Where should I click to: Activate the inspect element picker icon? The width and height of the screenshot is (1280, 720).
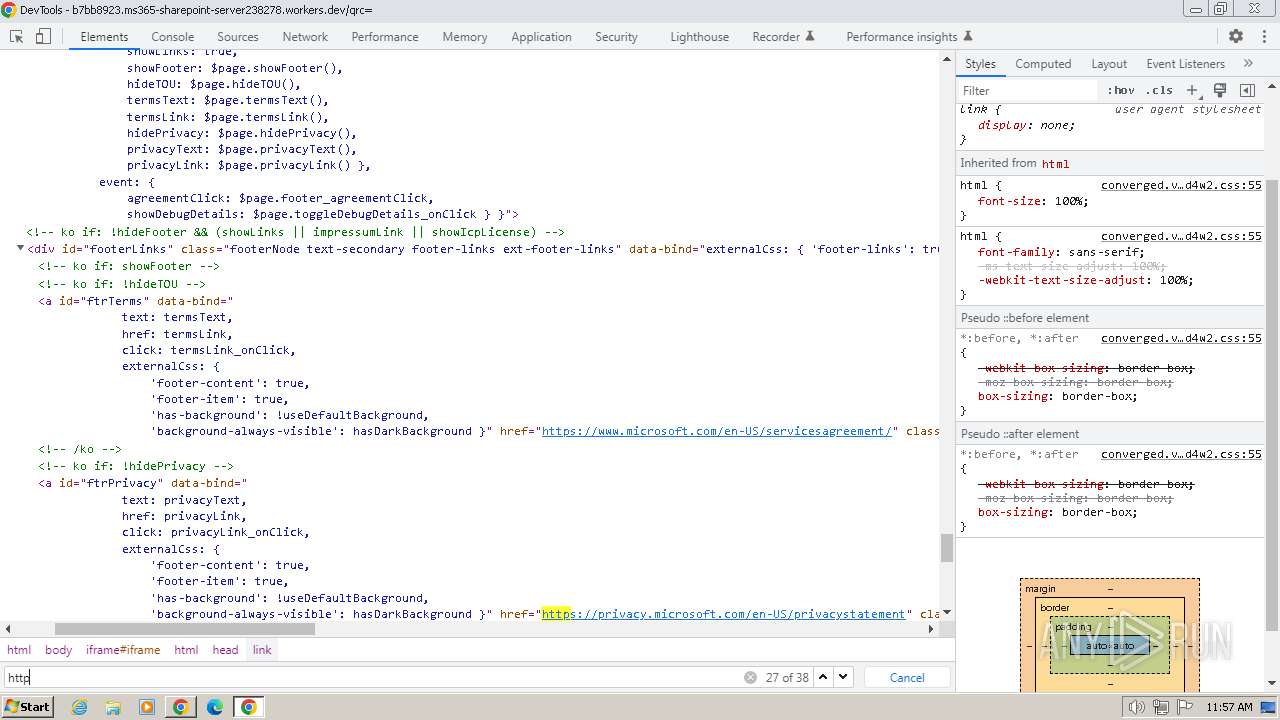[x=17, y=36]
